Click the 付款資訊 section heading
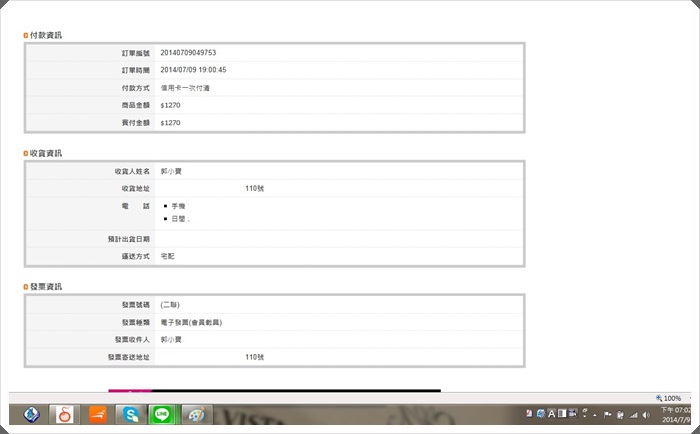This screenshot has width=700, height=434. pyautogui.click(x=46, y=35)
